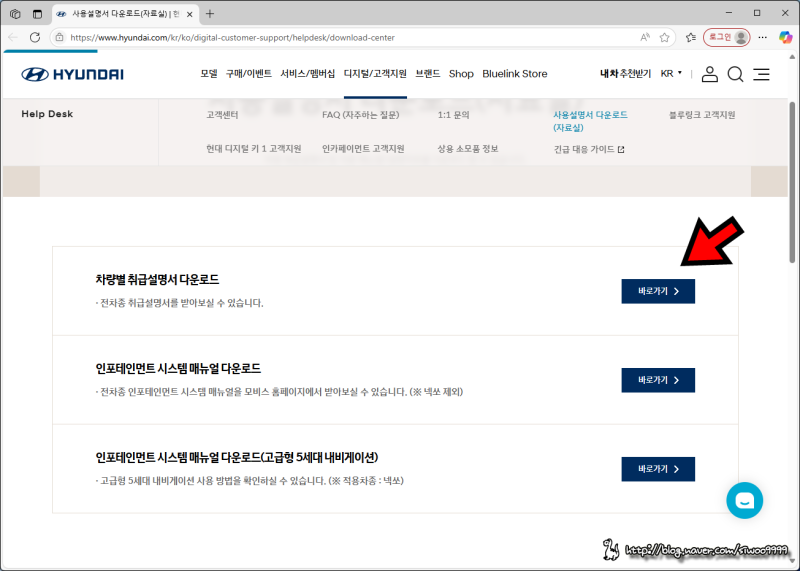
Task: Open the hamburger menu icon
Action: click(x=761, y=74)
